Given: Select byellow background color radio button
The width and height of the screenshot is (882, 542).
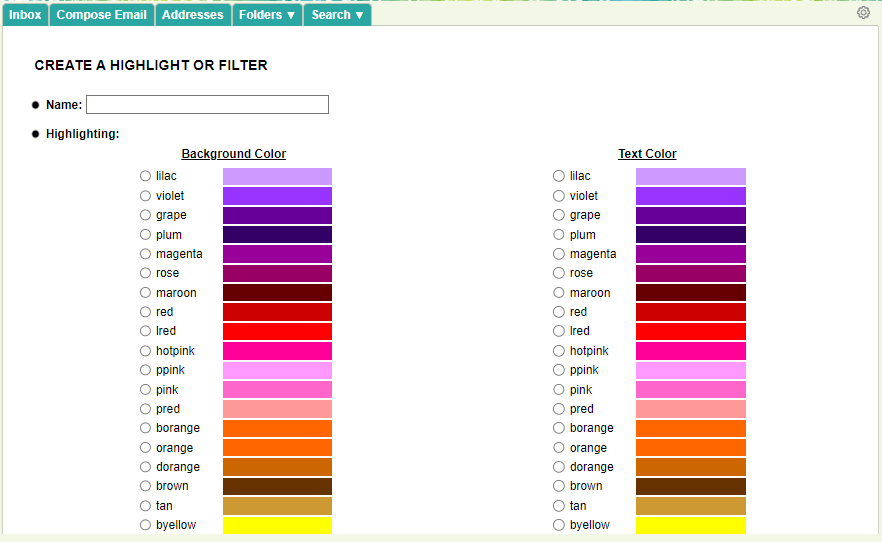Looking at the screenshot, I should pos(146,525).
